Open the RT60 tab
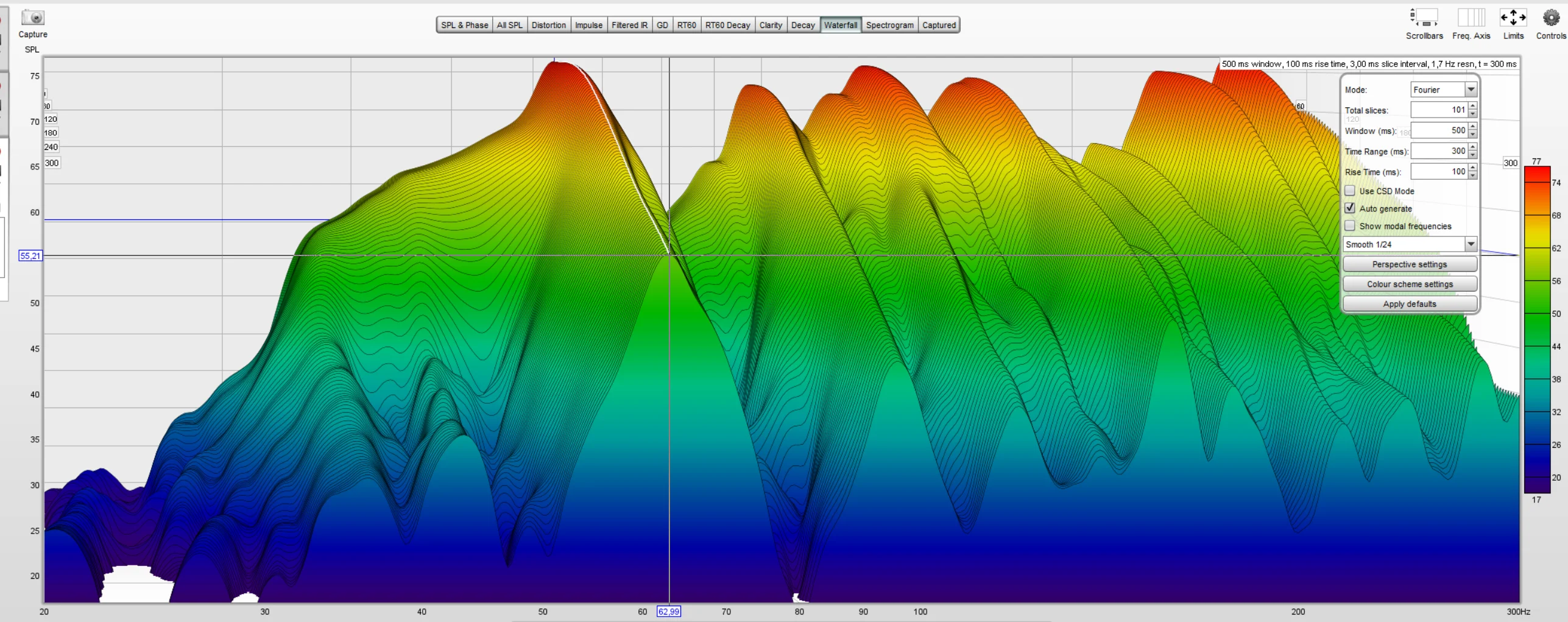This screenshot has height=622, width=1568. click(x=687, y=25)
